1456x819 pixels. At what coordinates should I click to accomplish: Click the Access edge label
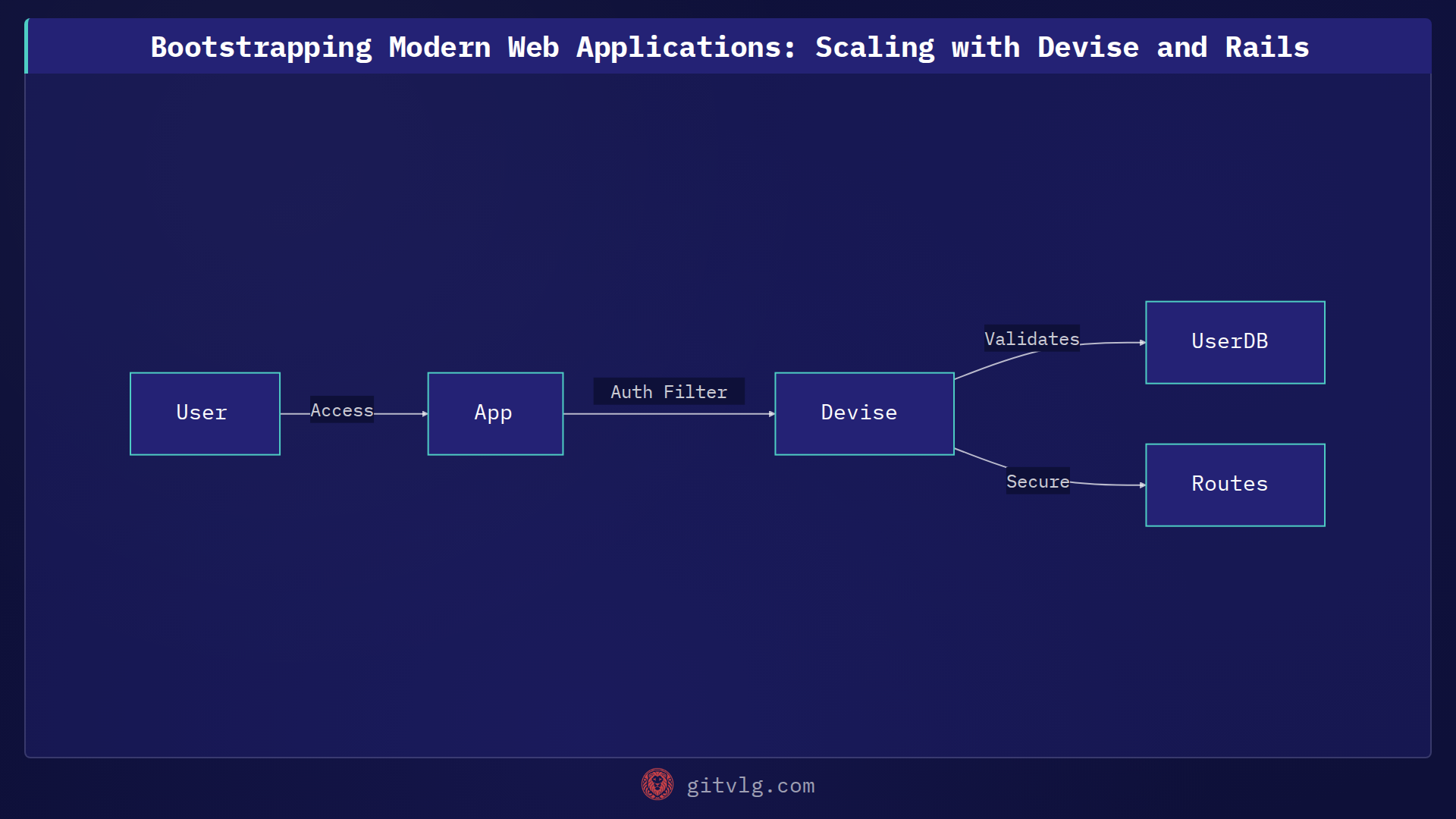(342, 409)
